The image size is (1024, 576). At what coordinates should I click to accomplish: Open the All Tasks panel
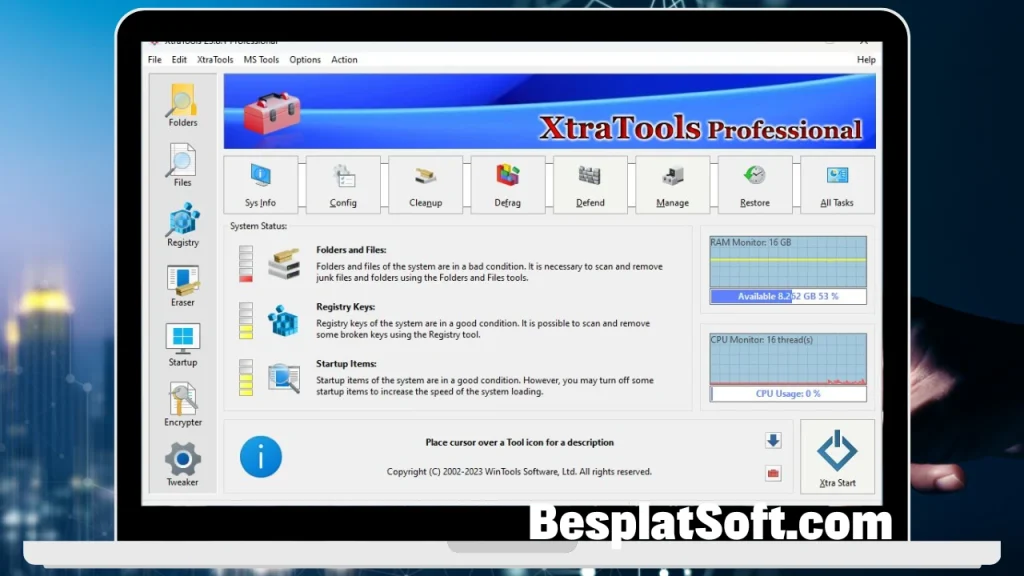[x=837, y=184]
